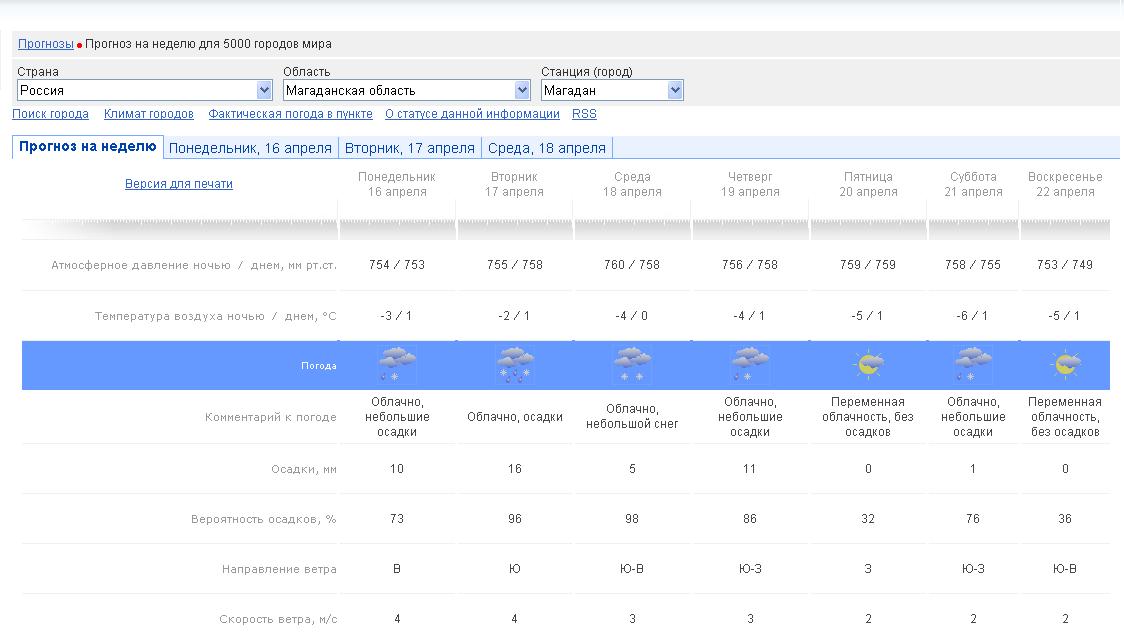Click the RSS feed link
Image resolution: width=1124 pixels, height=636 pixels.
584,114
